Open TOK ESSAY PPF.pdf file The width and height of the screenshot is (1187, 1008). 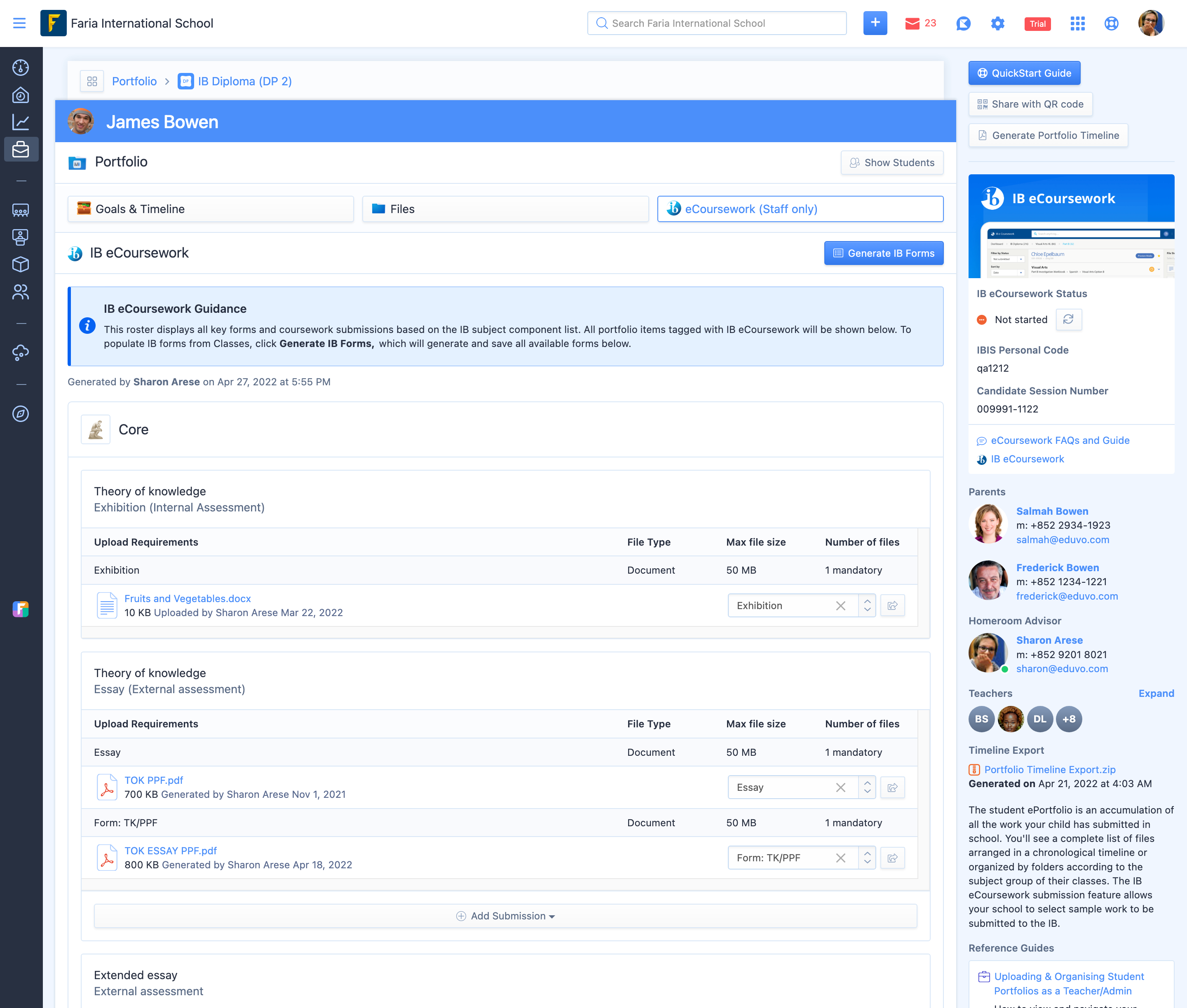(170, 851)
